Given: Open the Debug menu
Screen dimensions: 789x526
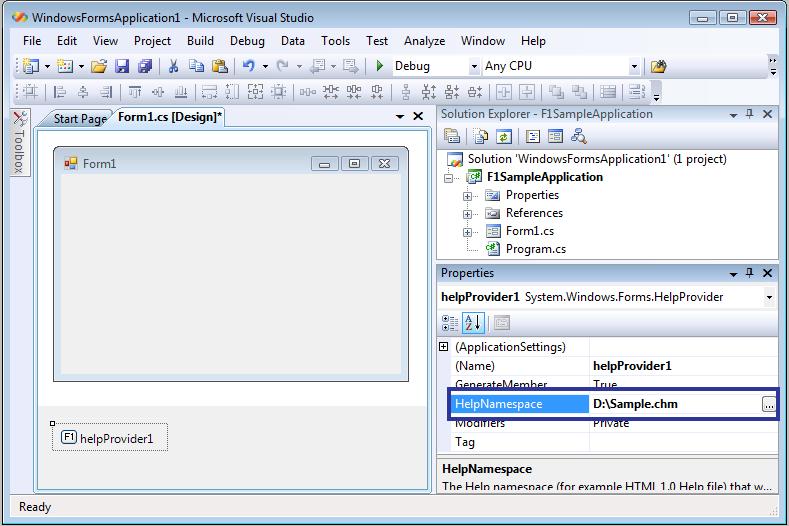Looking at the screenshot, I should [247, 41].
